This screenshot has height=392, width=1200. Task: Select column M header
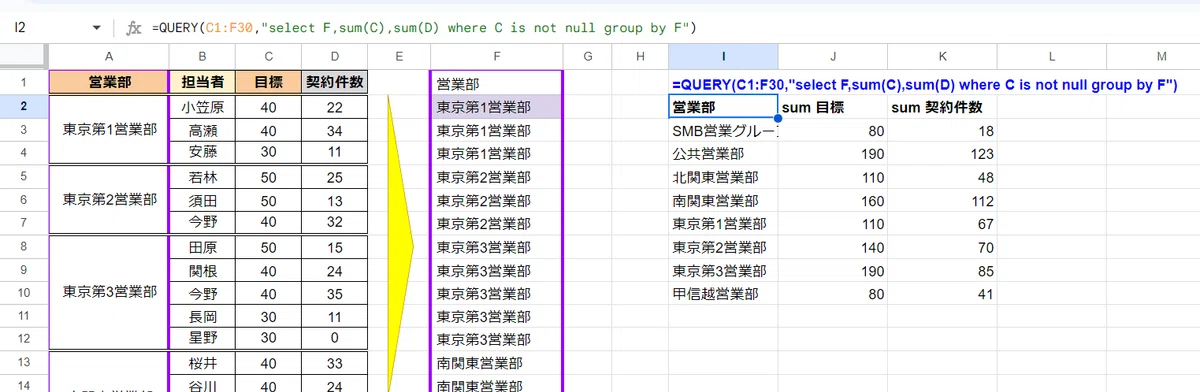coord(1160,57)
